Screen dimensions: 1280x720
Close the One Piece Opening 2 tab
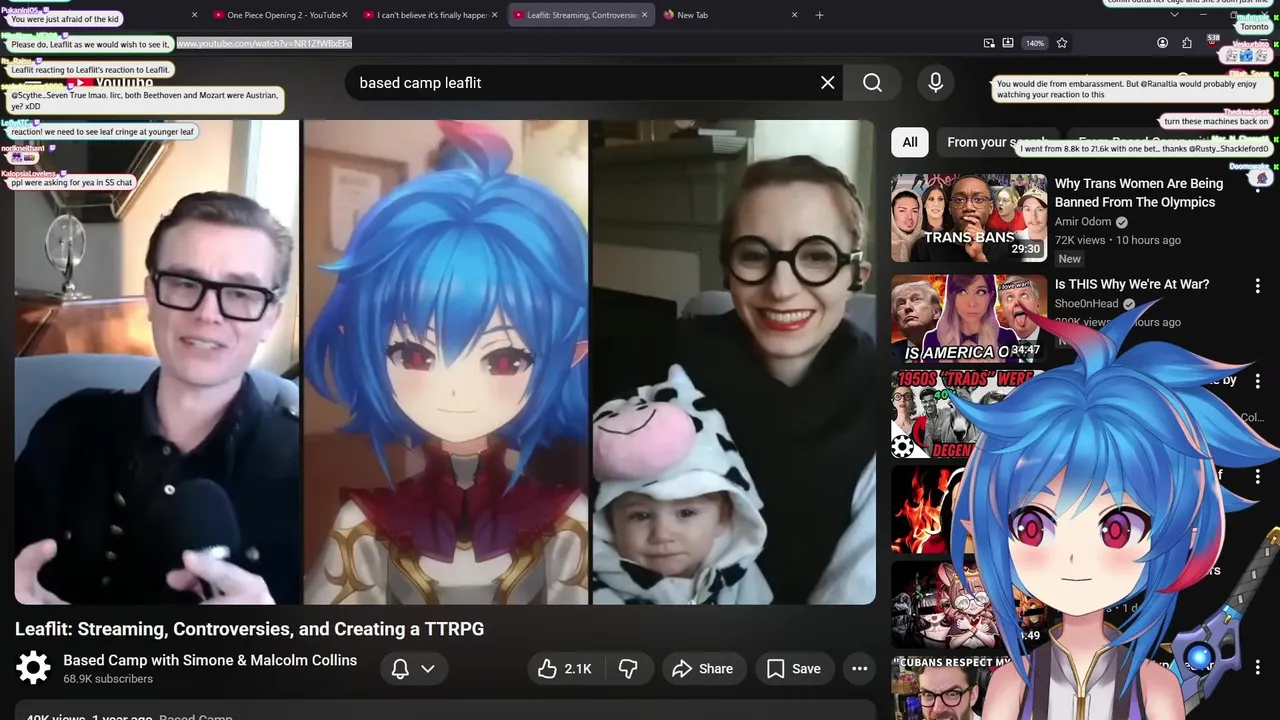click(x=344, y=15)
